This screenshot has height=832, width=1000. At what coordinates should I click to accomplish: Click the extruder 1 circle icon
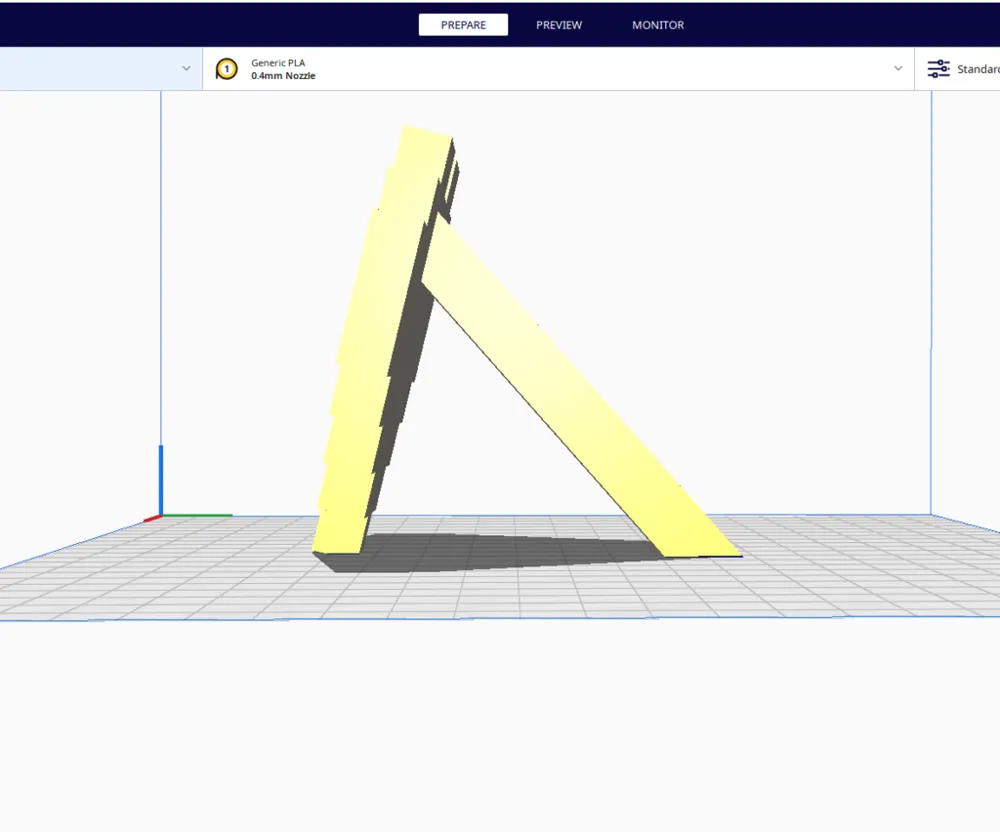[x=226, y=69]
